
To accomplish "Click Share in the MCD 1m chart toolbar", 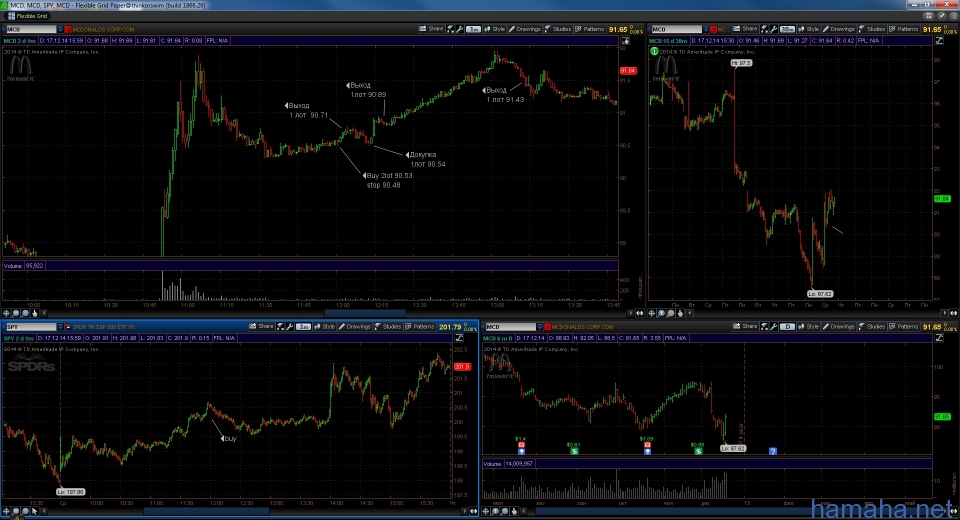I will click(432, 29).
